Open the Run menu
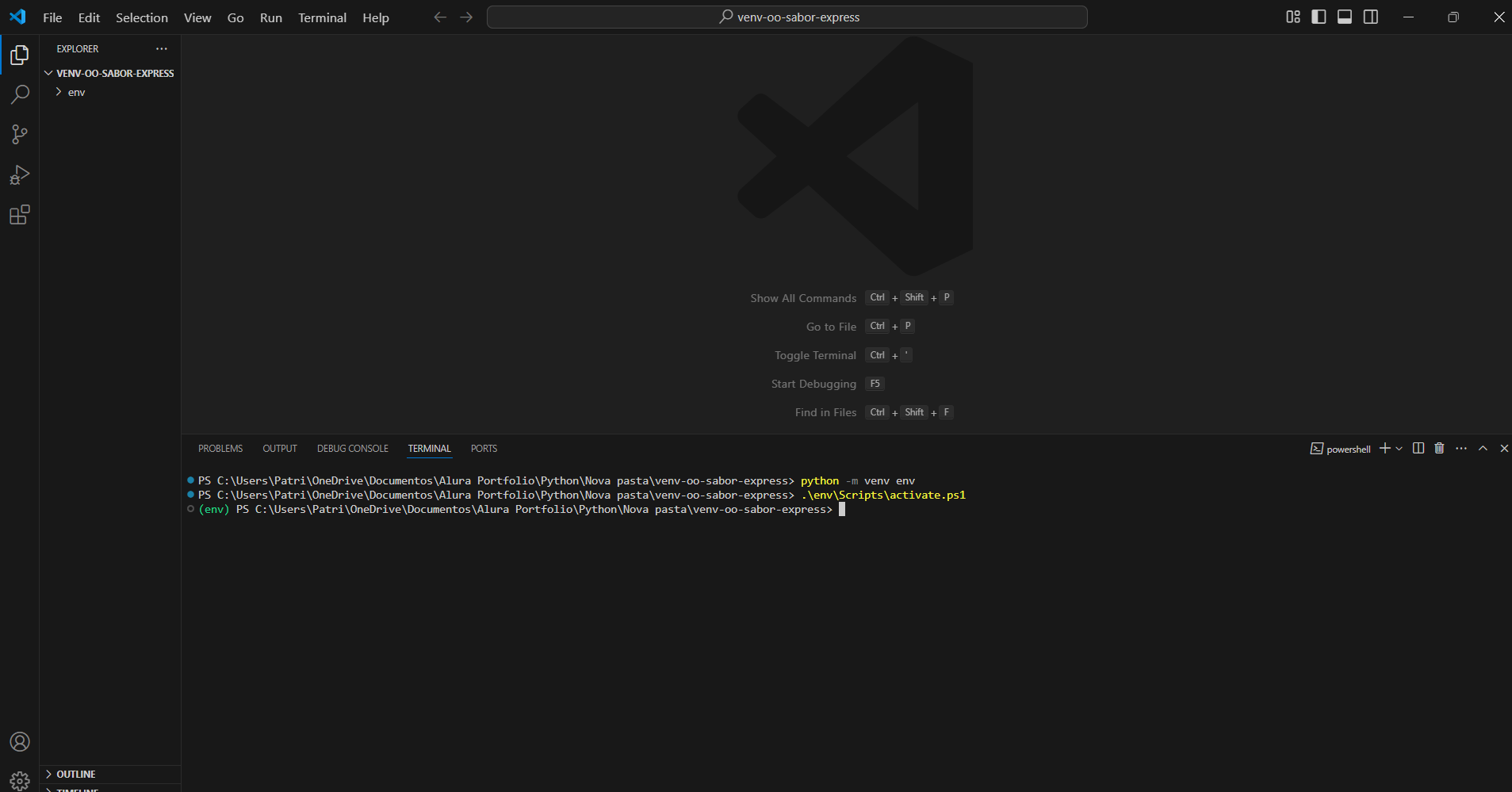1512x792 pixels. click(271, 17)
